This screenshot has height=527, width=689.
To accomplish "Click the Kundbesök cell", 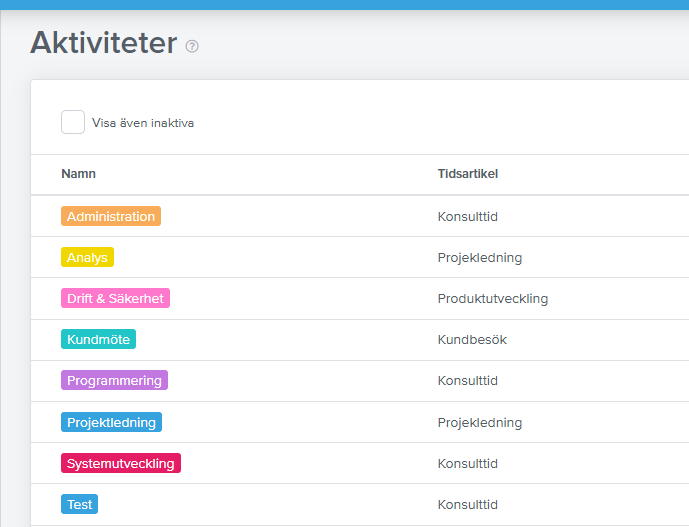I will [x=472, y=339].
